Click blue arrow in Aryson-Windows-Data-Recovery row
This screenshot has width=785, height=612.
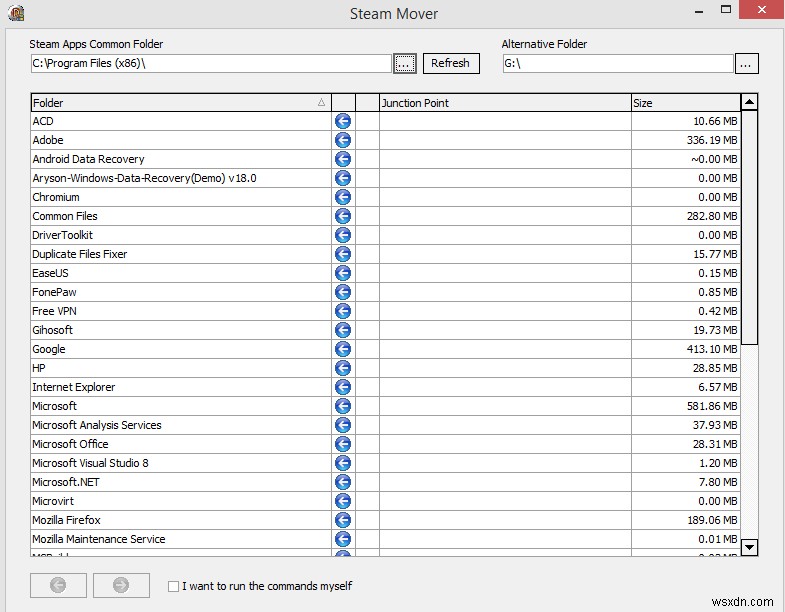click(343, 178)
